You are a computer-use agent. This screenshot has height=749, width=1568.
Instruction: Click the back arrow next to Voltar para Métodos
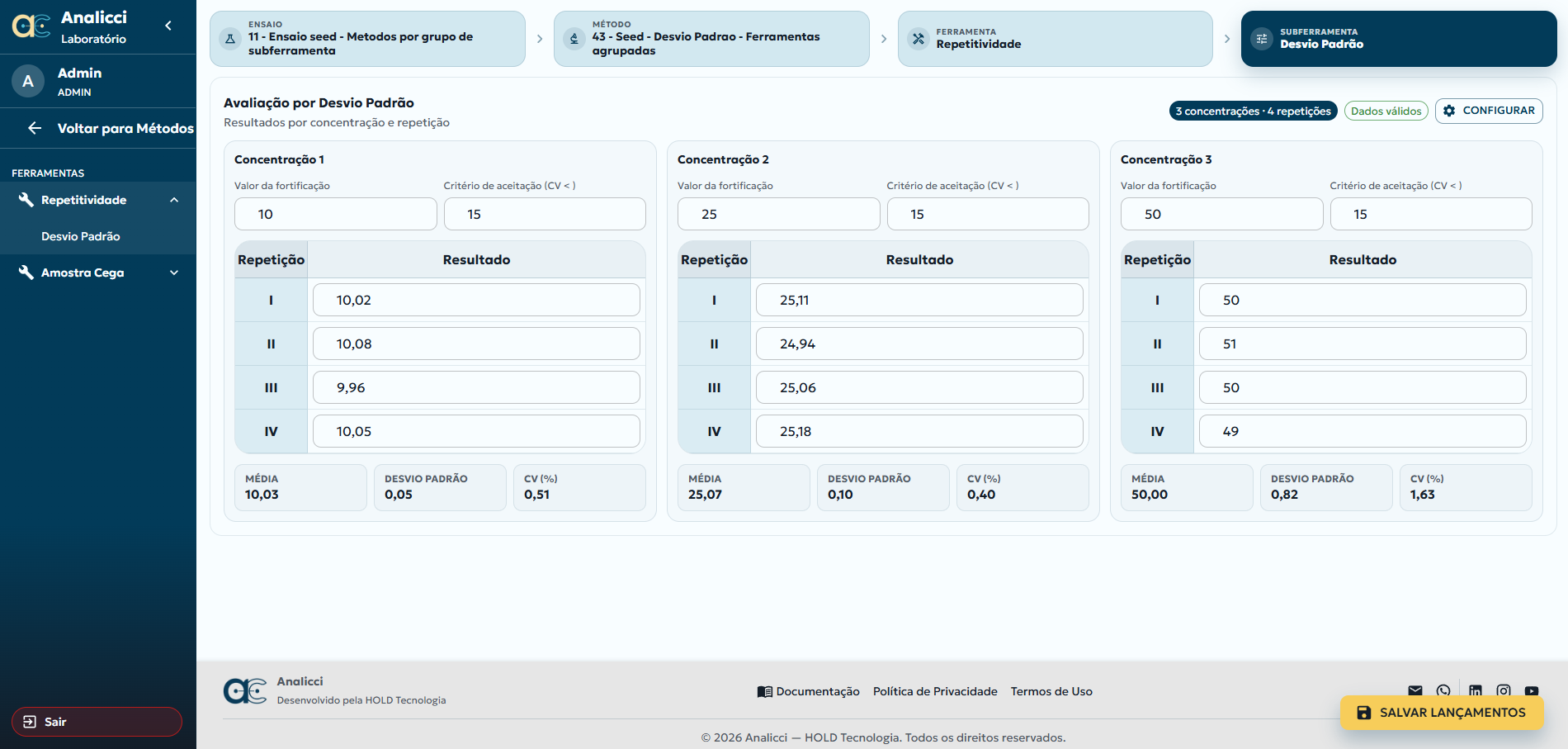[x=35, y=128]
